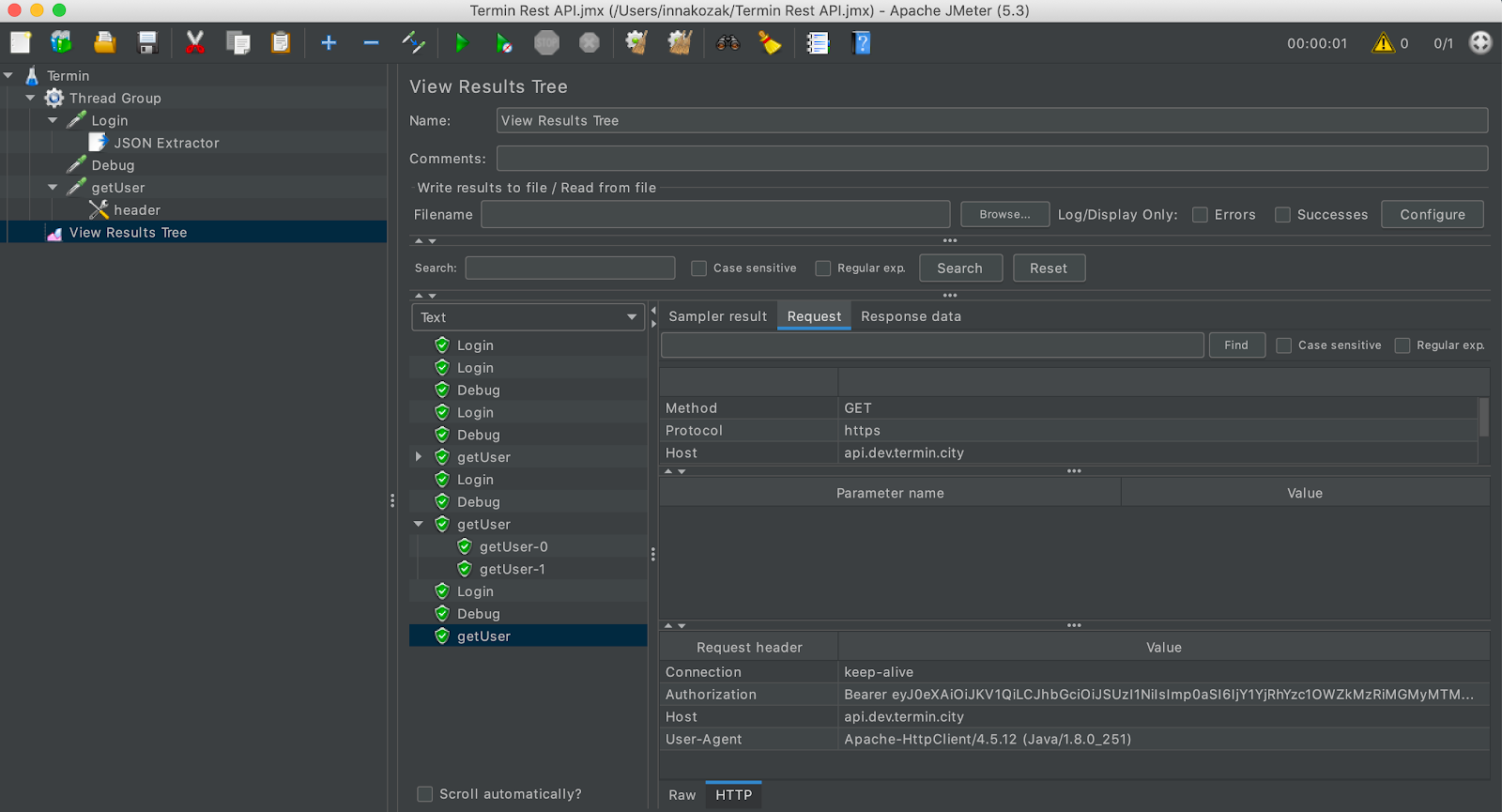
Task: Toggle Regular exp. next to Find button
Action: [x=1402, y=345]
